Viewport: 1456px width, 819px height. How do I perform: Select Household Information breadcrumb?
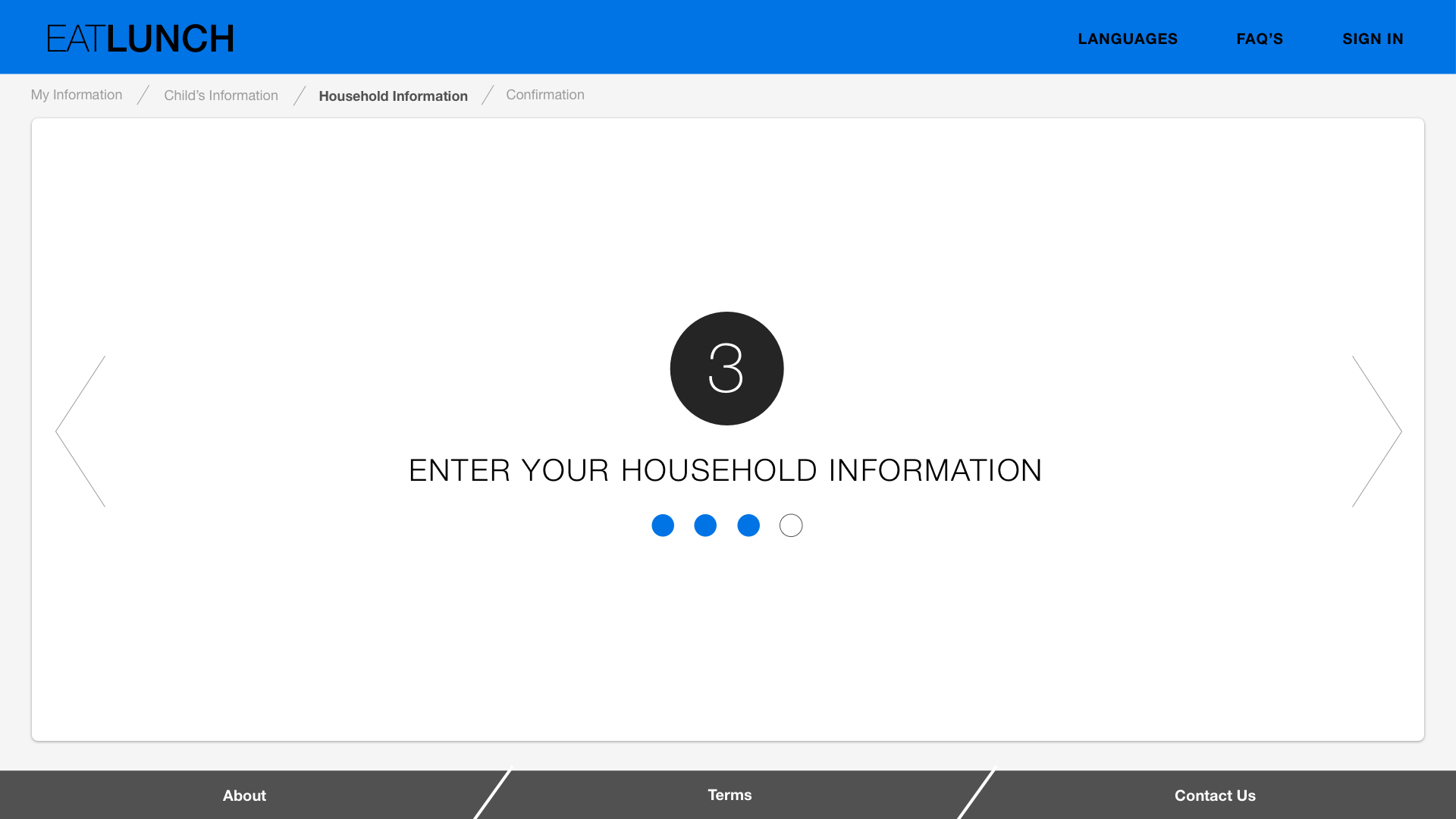(393, 96)
